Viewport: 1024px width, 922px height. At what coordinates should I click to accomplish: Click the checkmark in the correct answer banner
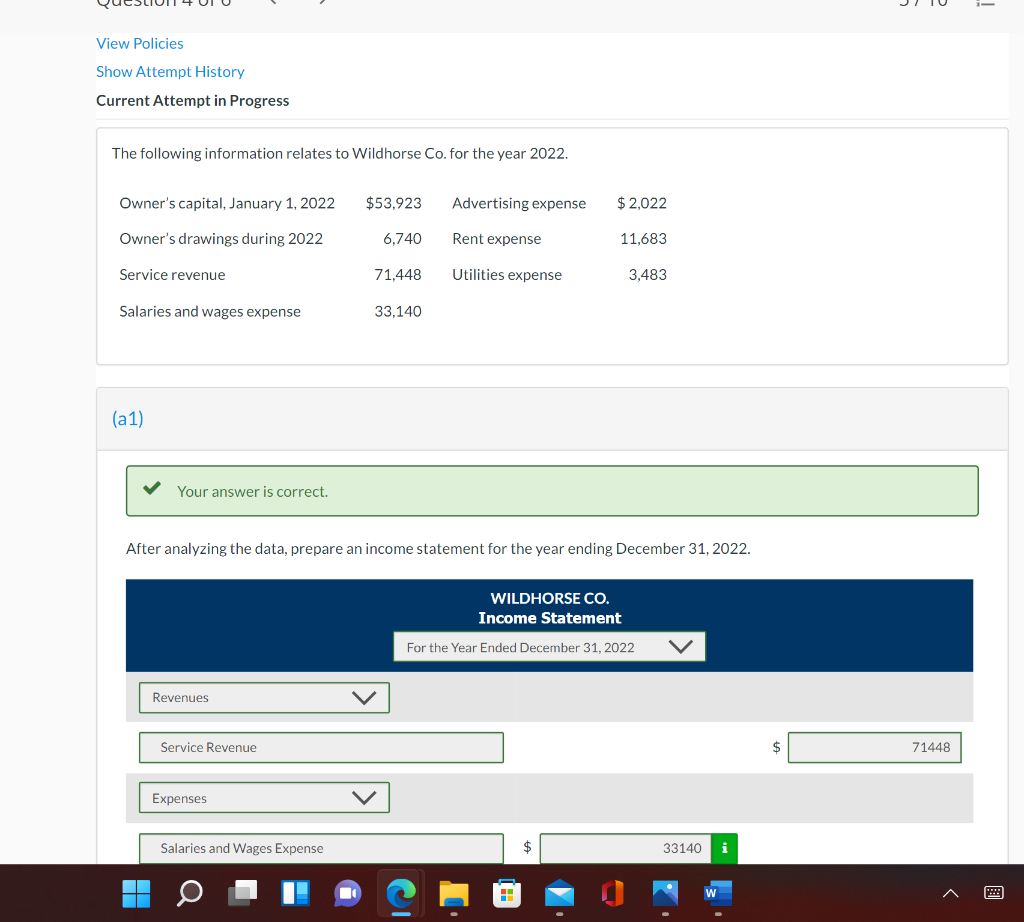tap(152, 490)
